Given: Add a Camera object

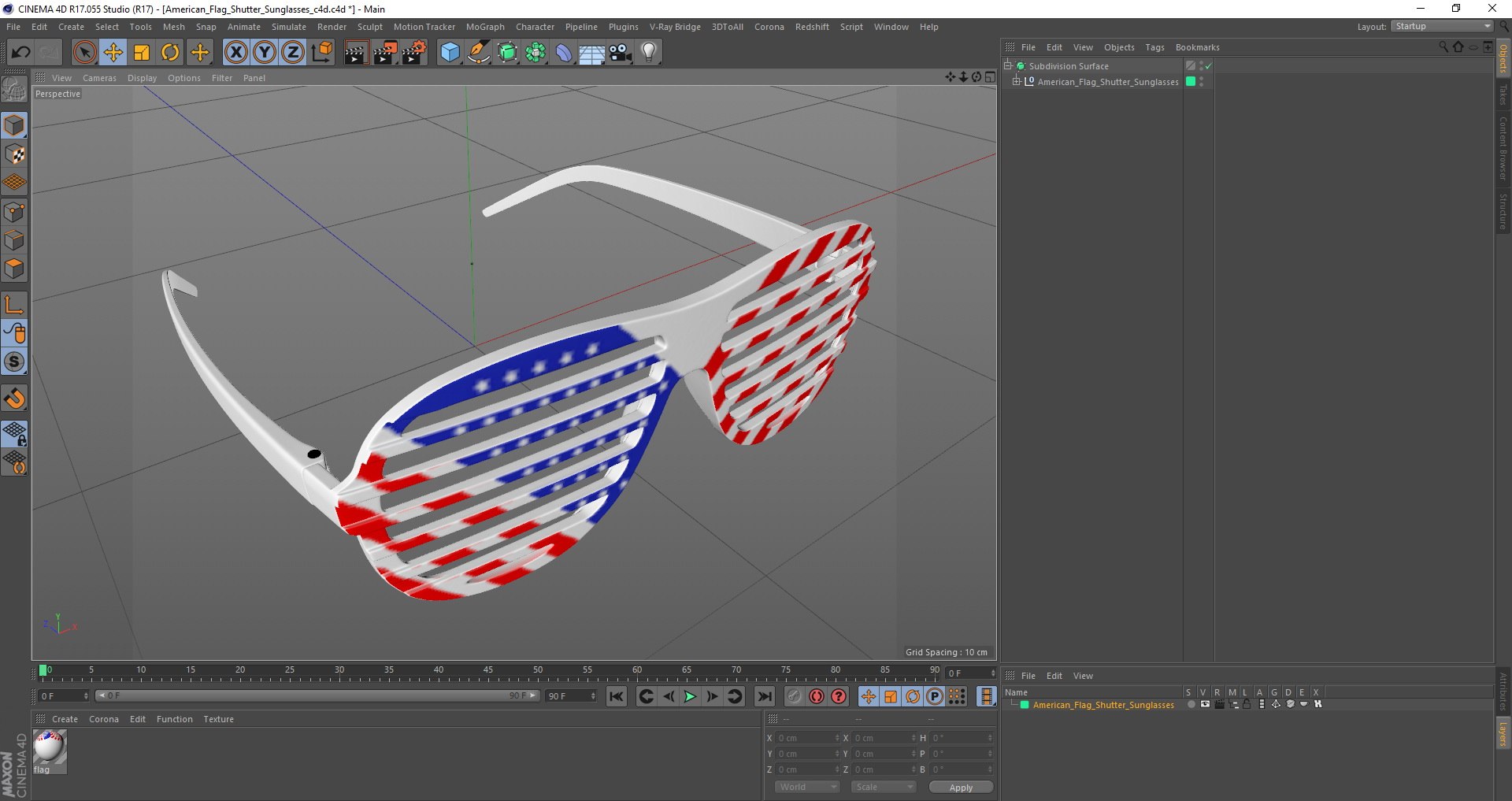Looking at the screenshot, I should pyautogui.click(x=621, y=53).
